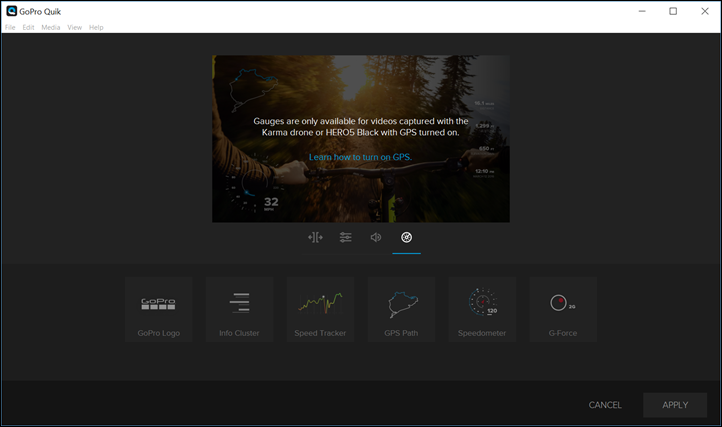Click the APPLY button

click(x=675, y=405)
